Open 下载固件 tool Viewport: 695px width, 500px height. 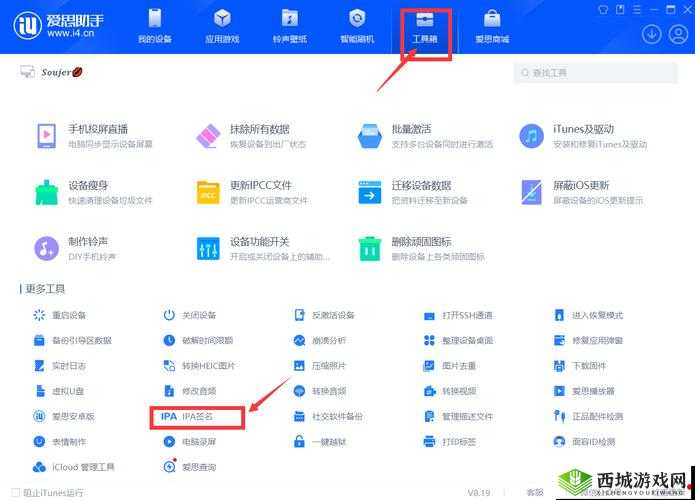pos(580,366)
